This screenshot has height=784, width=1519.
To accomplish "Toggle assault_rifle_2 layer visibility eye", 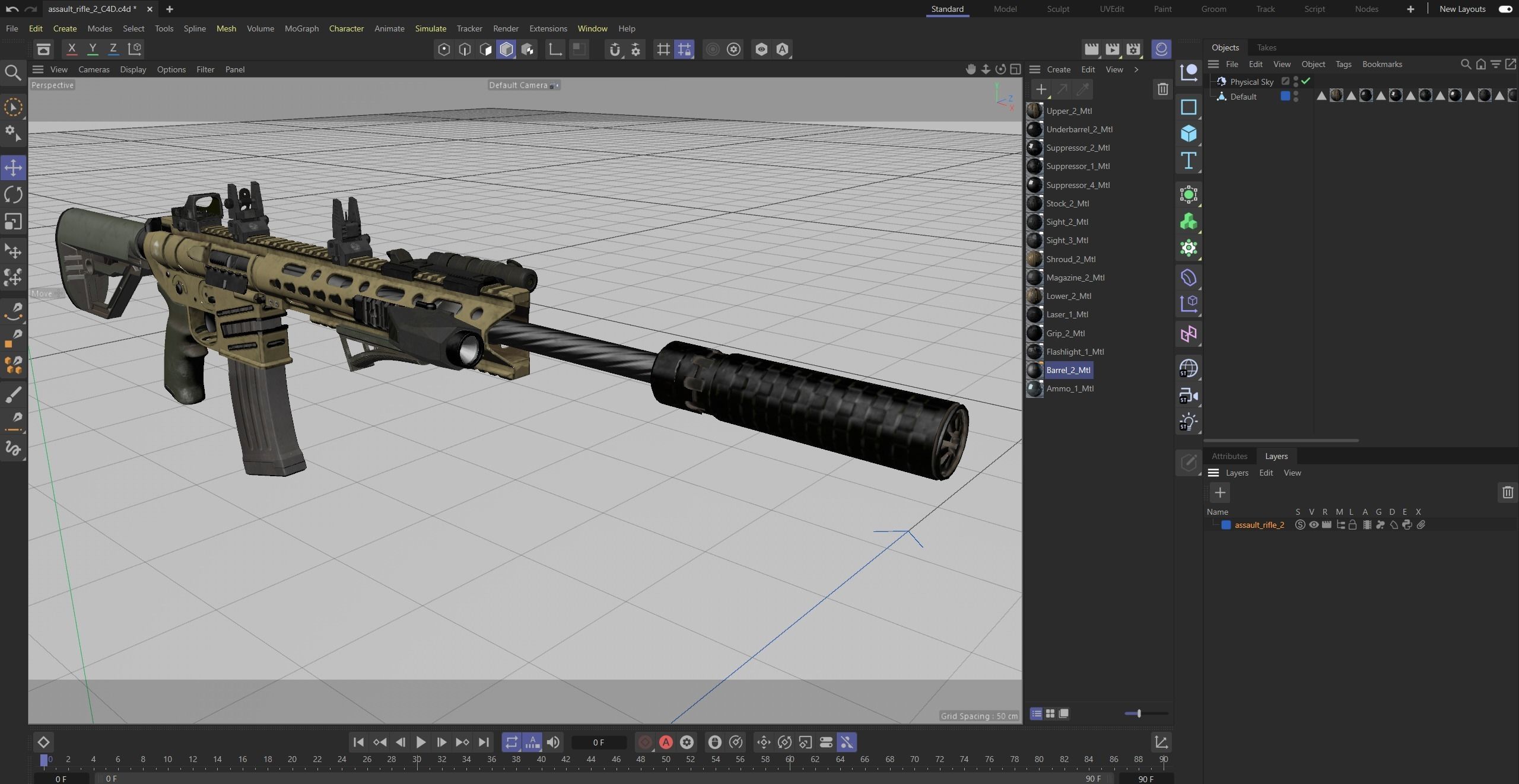I will 1314,525.
